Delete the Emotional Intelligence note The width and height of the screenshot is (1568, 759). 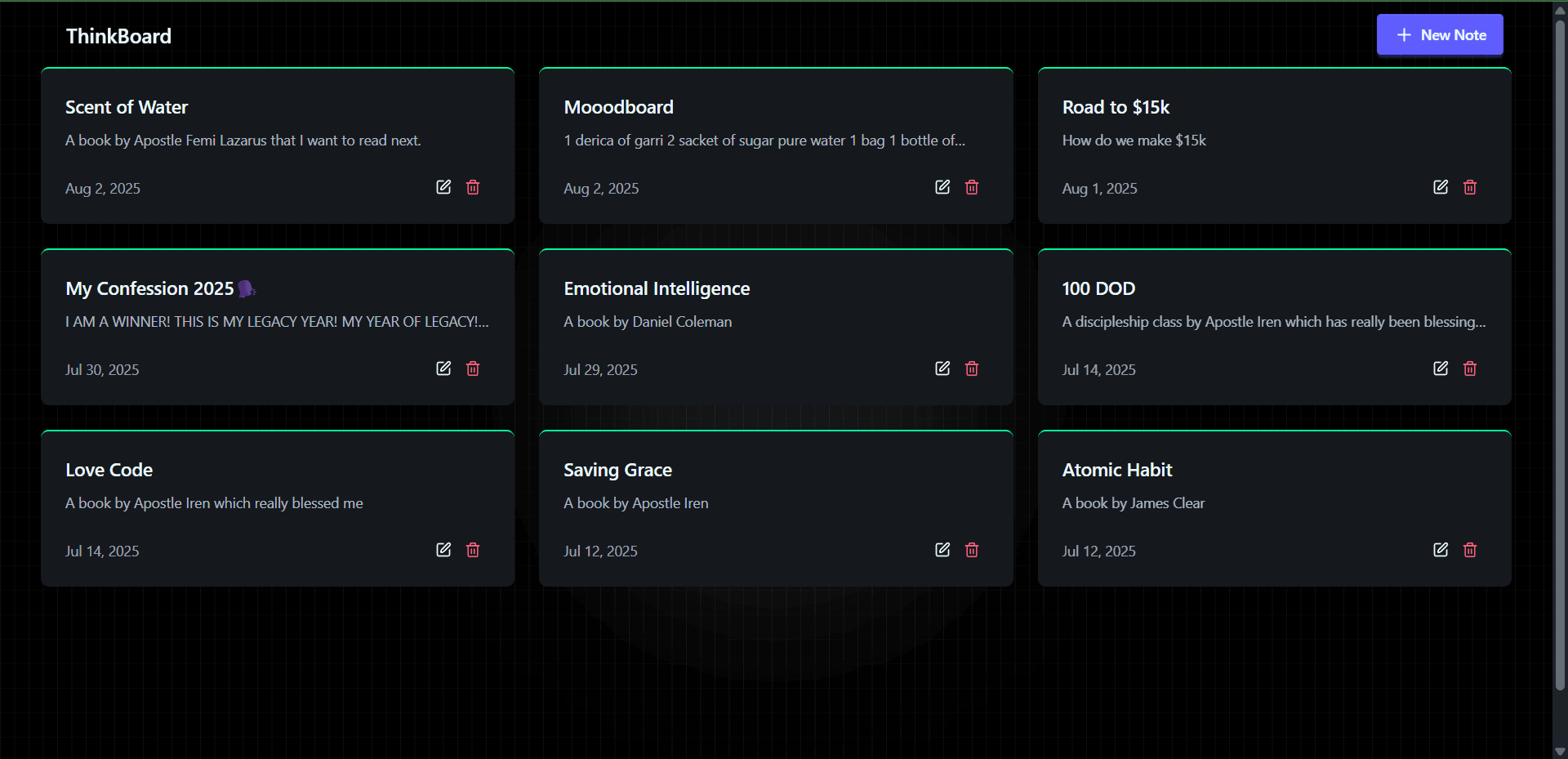972,368
